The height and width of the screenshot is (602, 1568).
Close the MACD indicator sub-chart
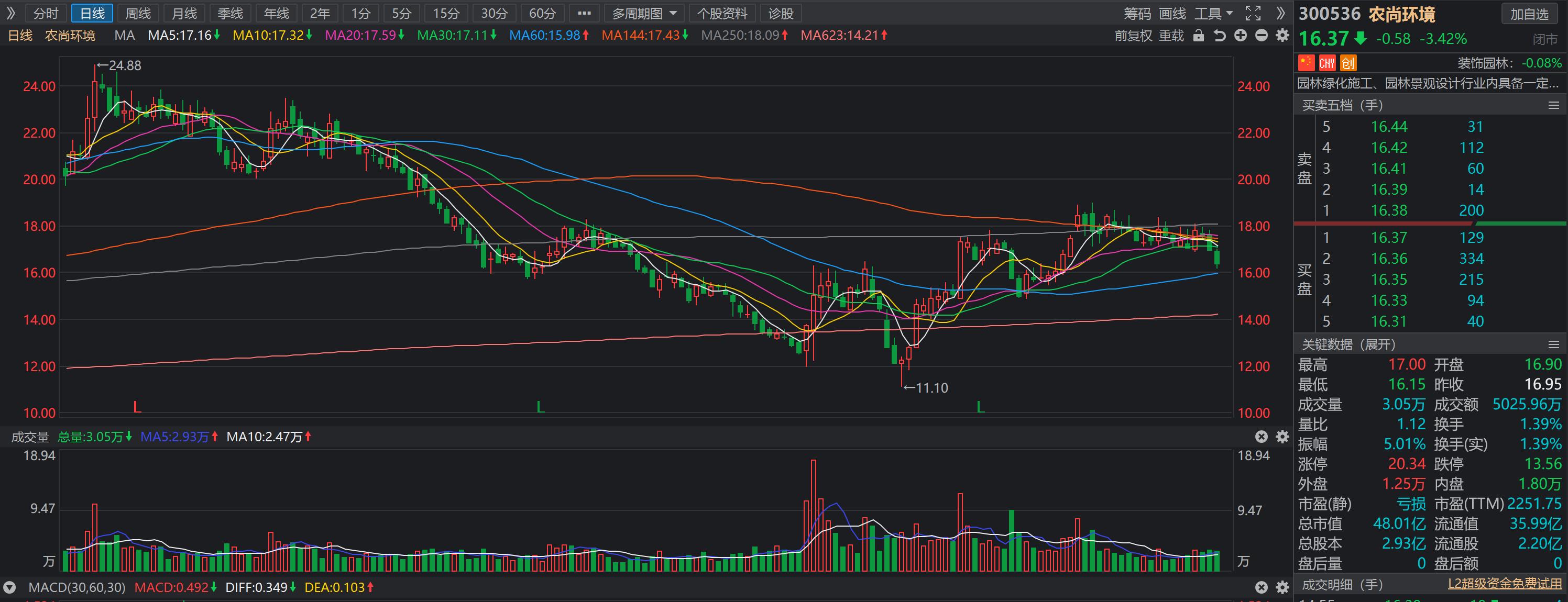pyautogui.click(x=1261, y=587)
